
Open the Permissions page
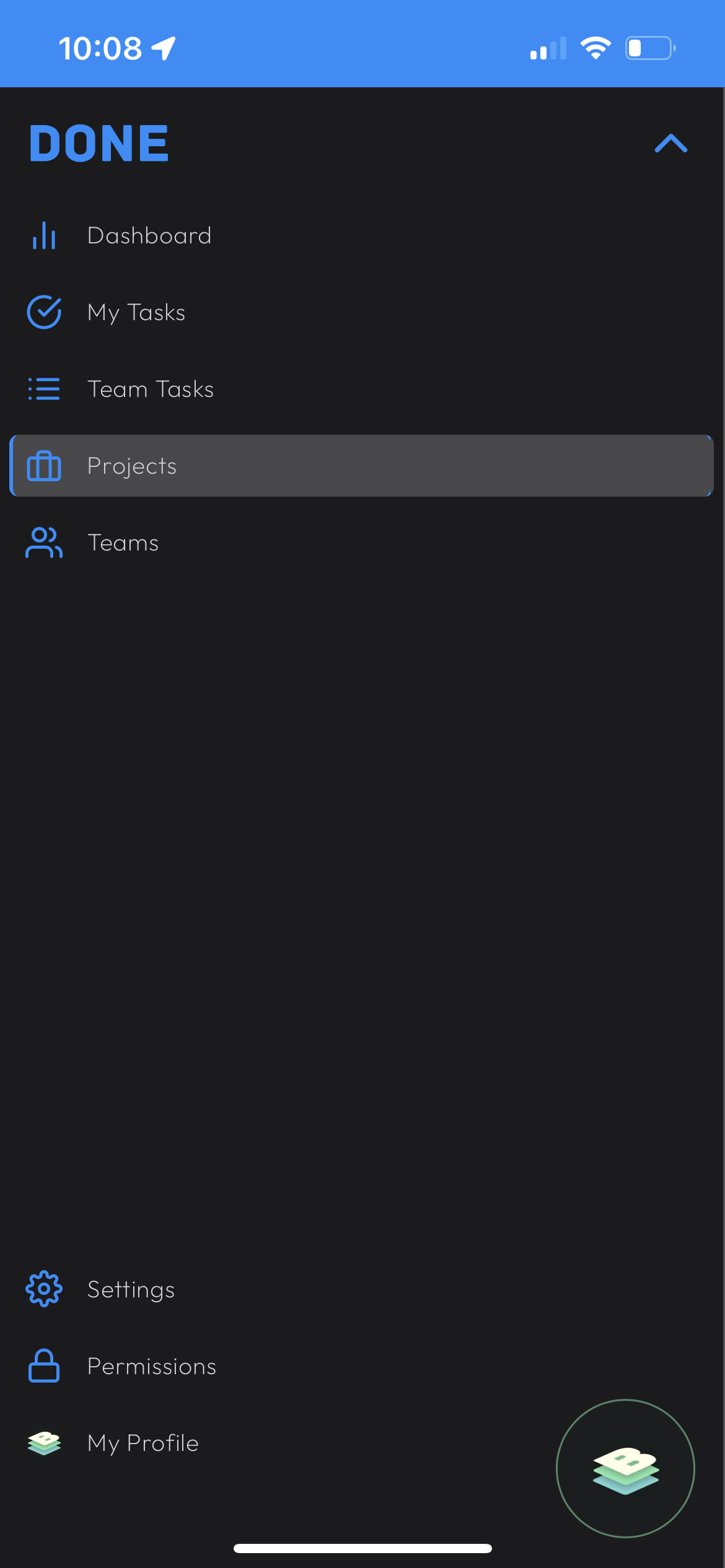pos(152,1365)
